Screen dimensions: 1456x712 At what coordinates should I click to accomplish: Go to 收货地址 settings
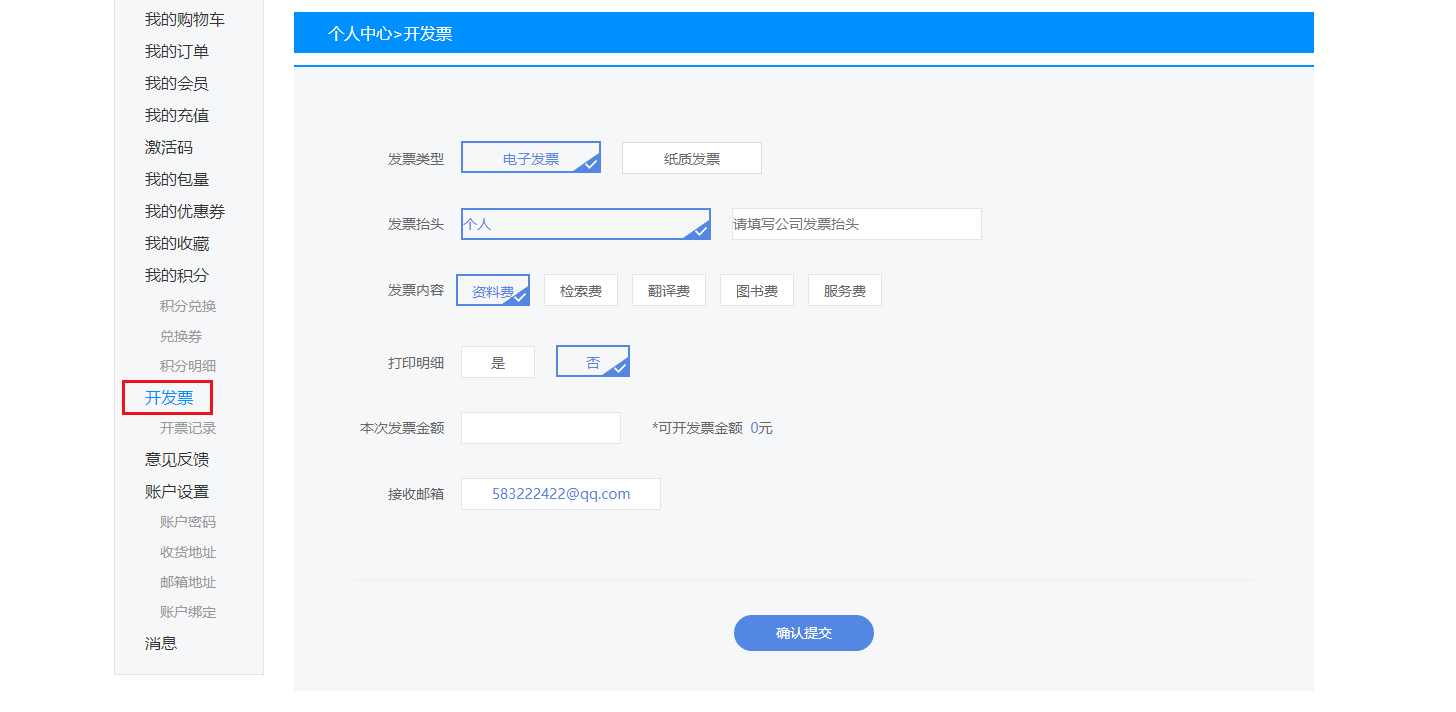pos(188,552)
